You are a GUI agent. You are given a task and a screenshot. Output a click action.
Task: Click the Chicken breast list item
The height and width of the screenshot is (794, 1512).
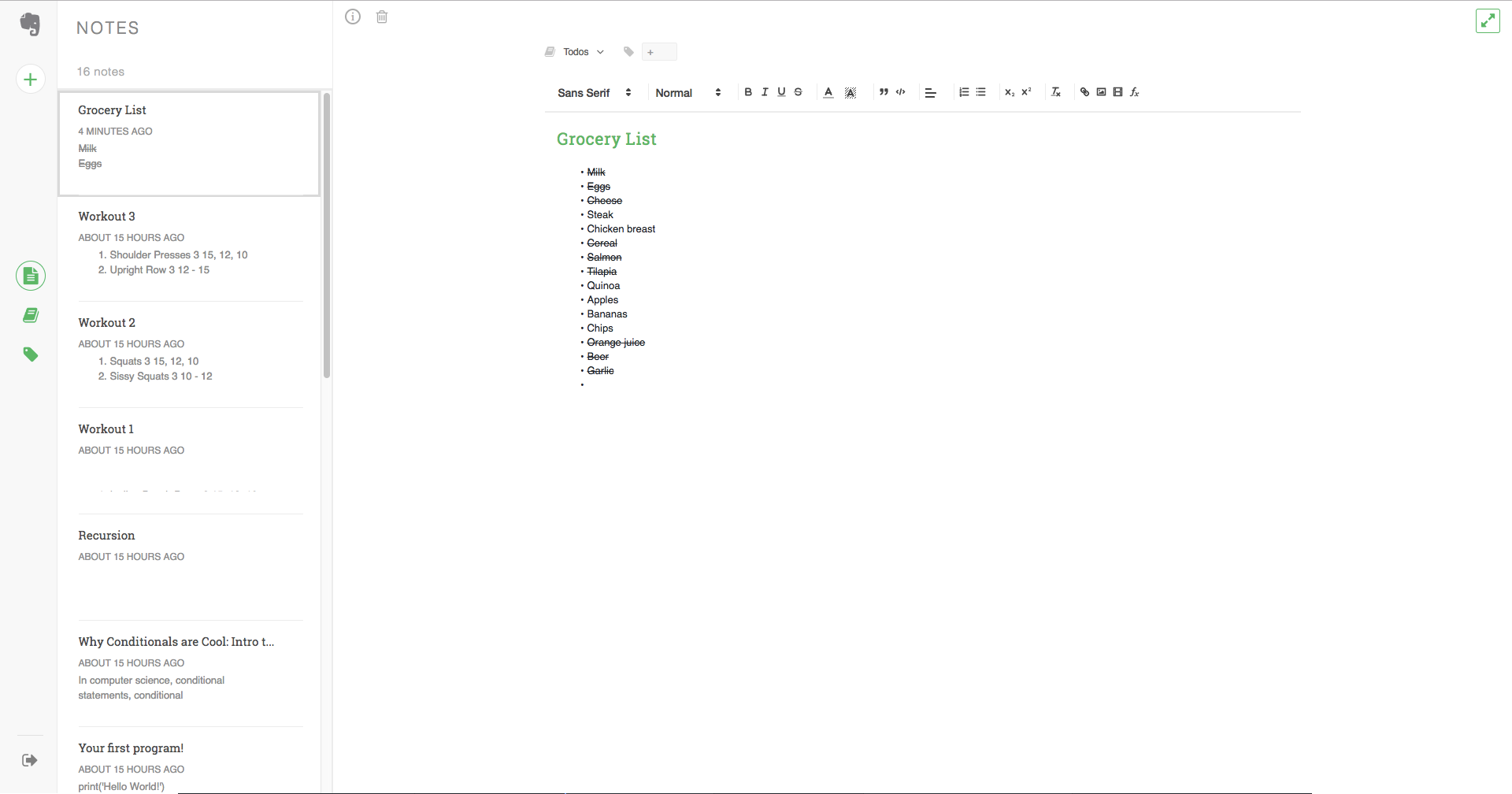pyautogui.click(x=621, y=229)
